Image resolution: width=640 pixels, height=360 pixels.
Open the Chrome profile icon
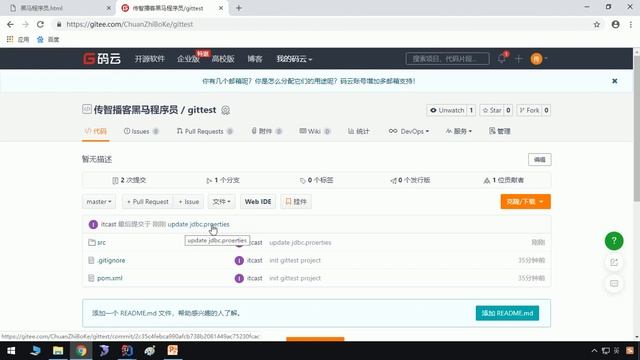pyautogui.click(x=615, y=24)
